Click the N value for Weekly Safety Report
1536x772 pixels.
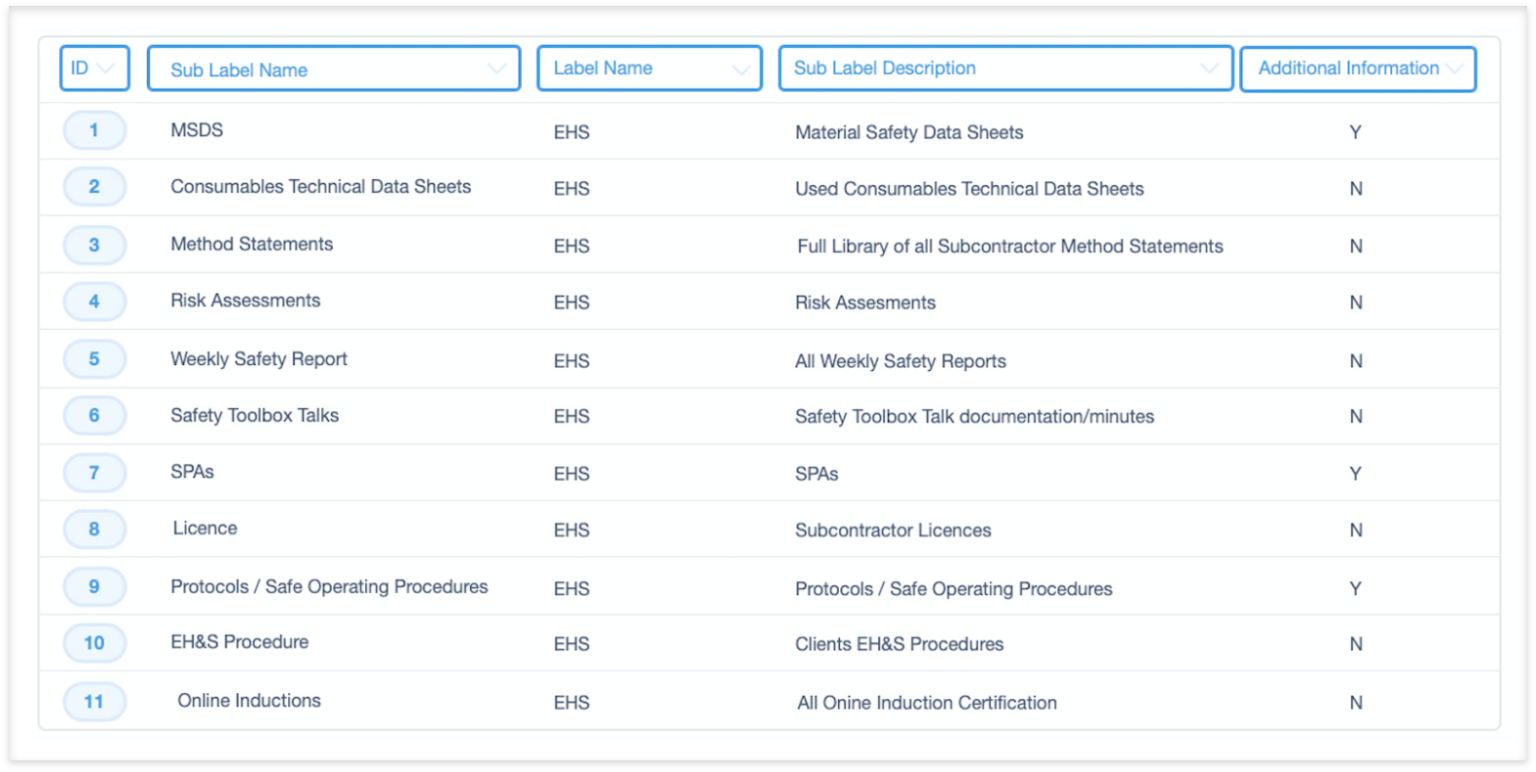point(1355,359)
